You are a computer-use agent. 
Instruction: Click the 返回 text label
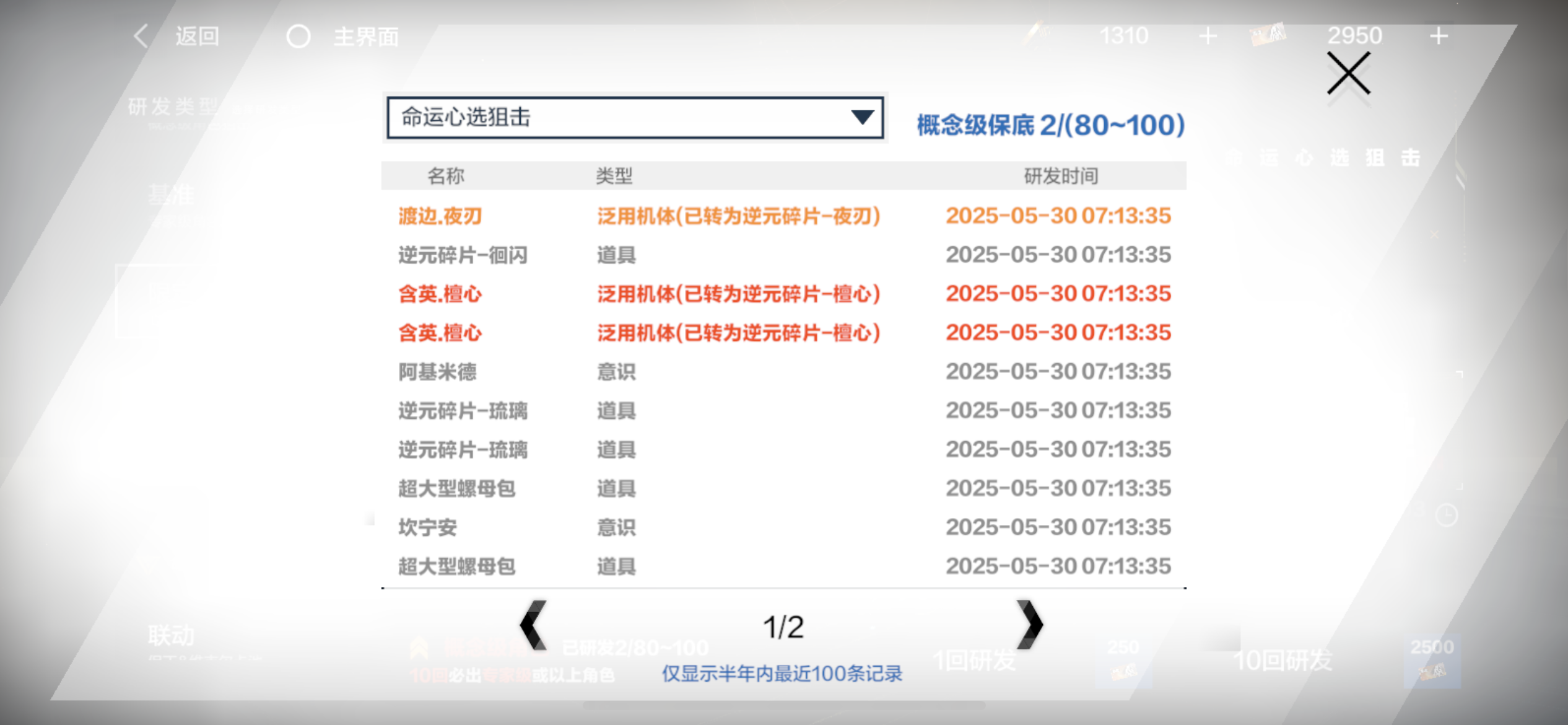tap(197, 36)
